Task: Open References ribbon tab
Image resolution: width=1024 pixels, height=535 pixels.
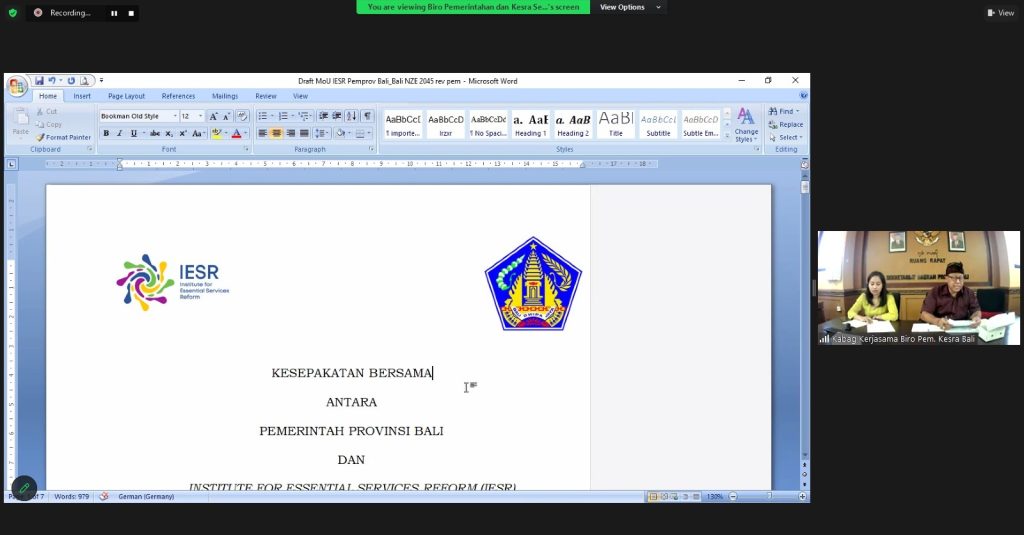Action: [178, 96]
